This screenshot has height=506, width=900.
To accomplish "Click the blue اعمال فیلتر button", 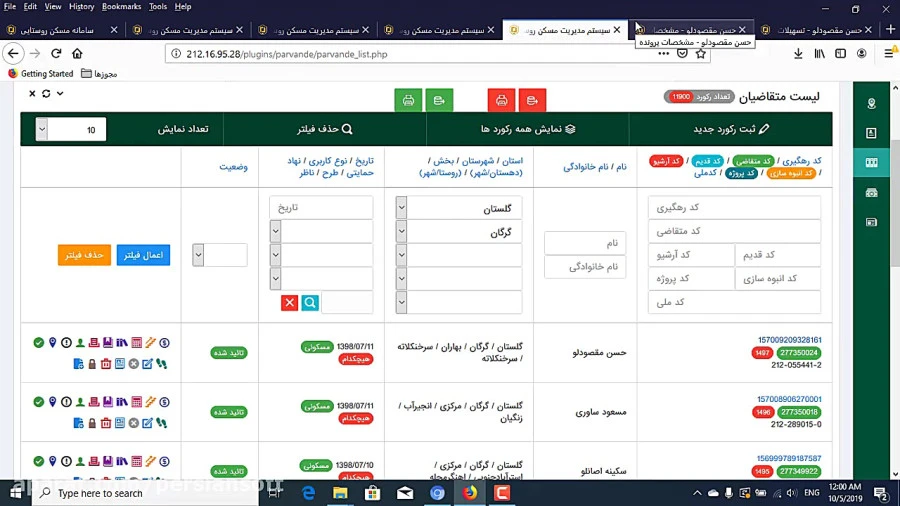I will 143,256.
